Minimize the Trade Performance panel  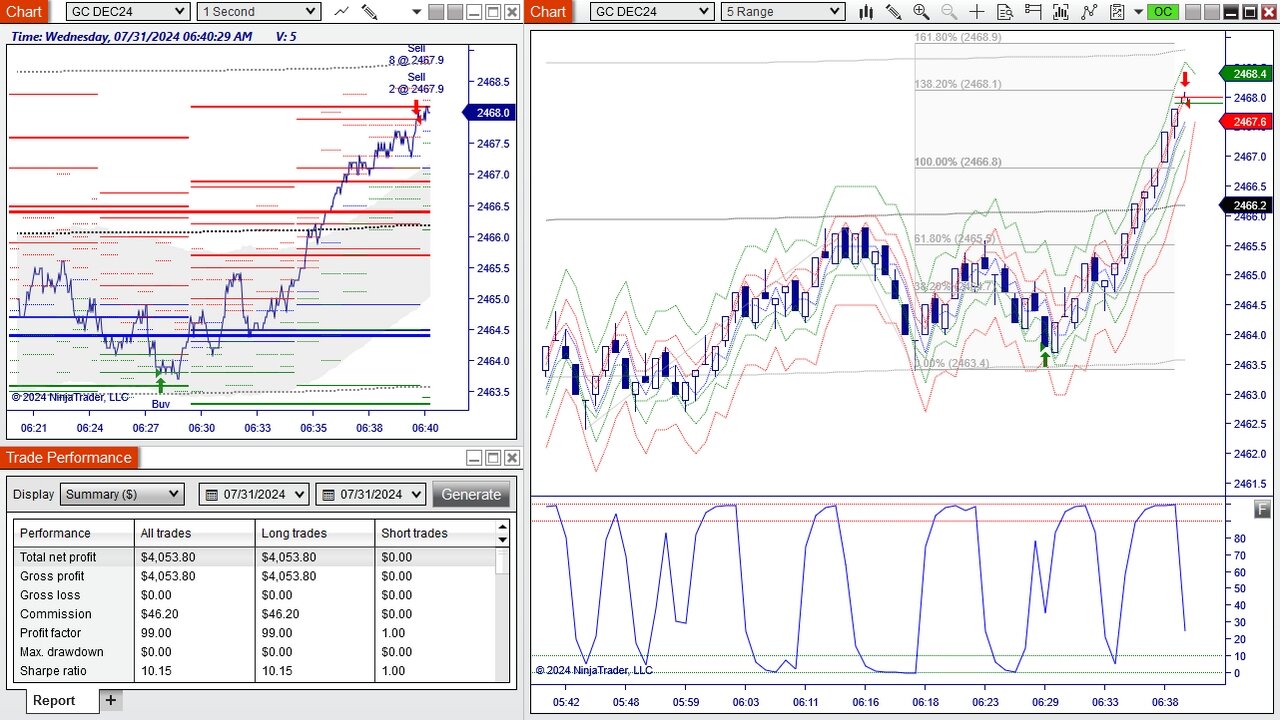click(474, 458)
